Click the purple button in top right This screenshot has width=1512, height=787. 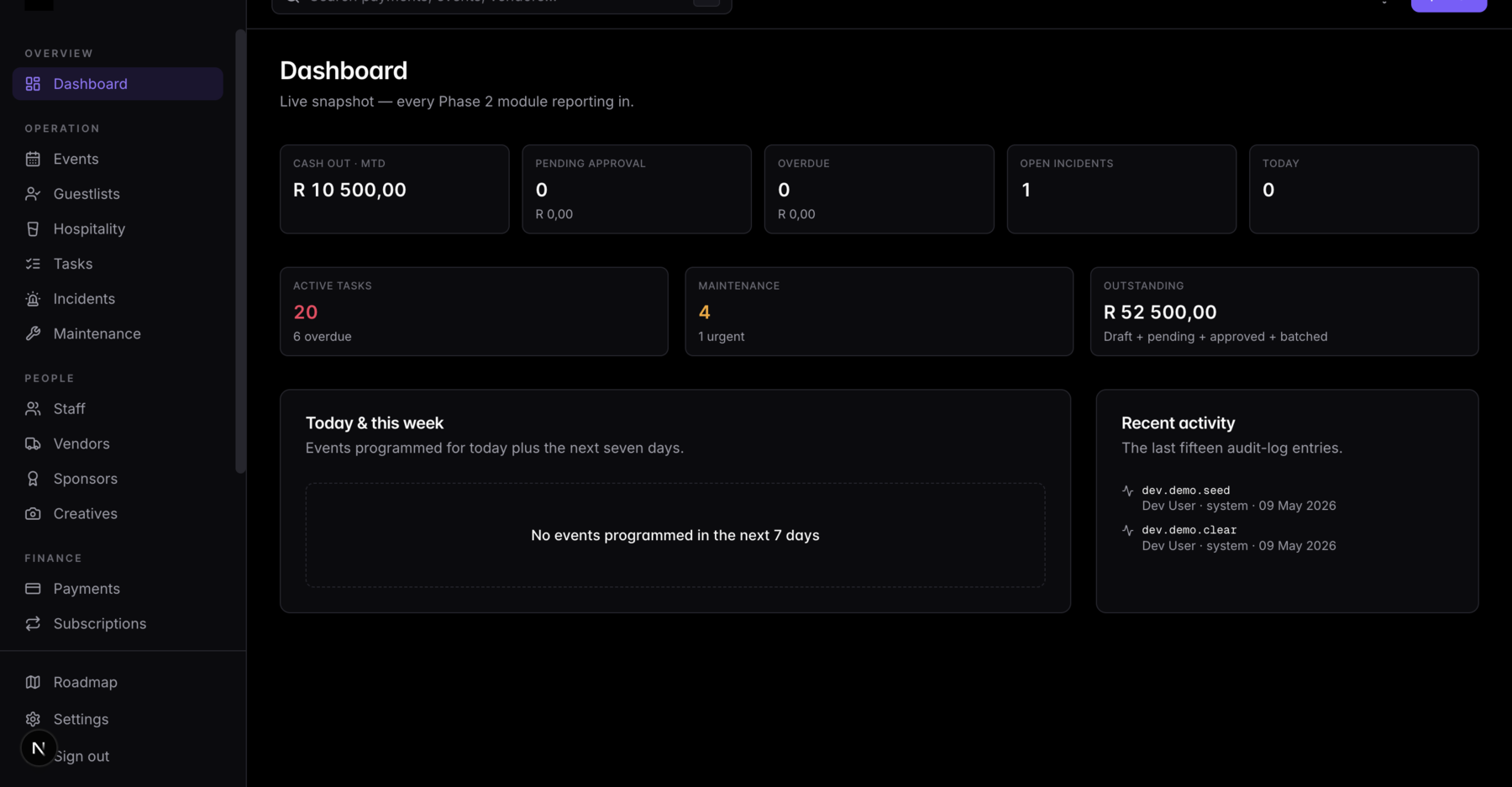(1448, 4)
